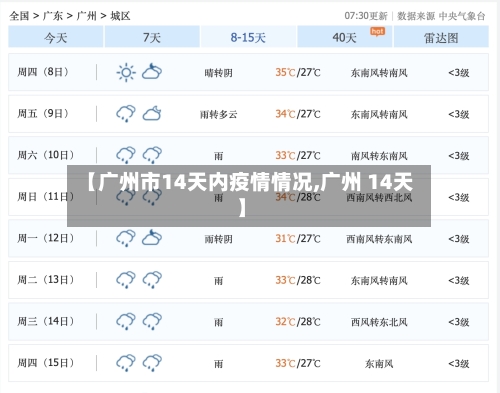Select the 周四（8日）date label

(x=43, y=72)
